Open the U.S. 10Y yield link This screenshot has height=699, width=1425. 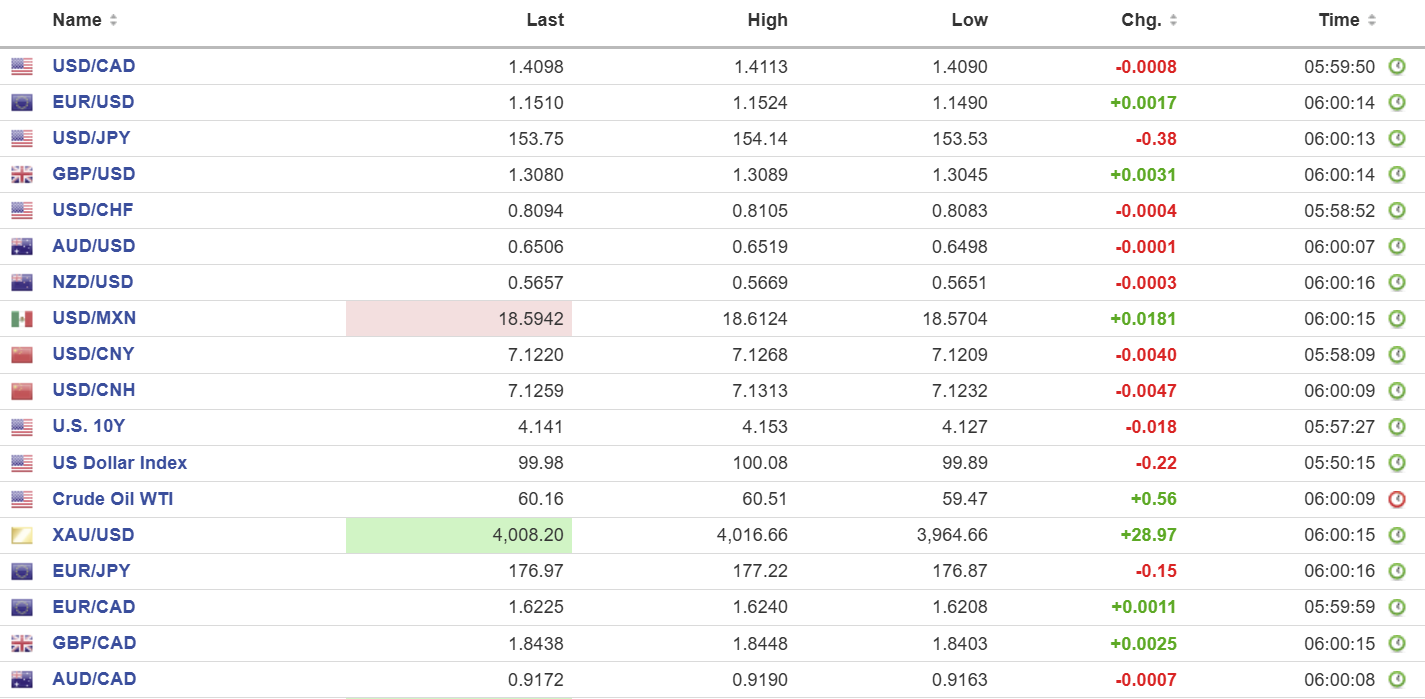tap(89, 426)
